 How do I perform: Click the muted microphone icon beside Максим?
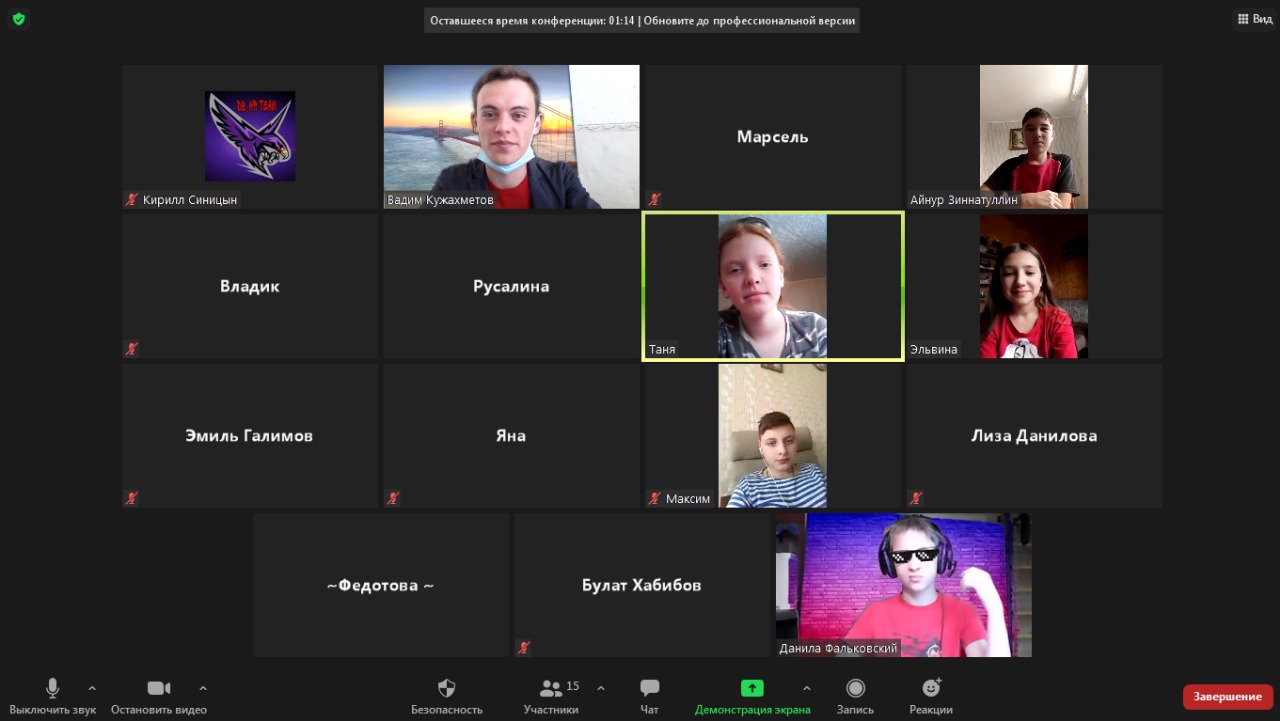point(654,498)
